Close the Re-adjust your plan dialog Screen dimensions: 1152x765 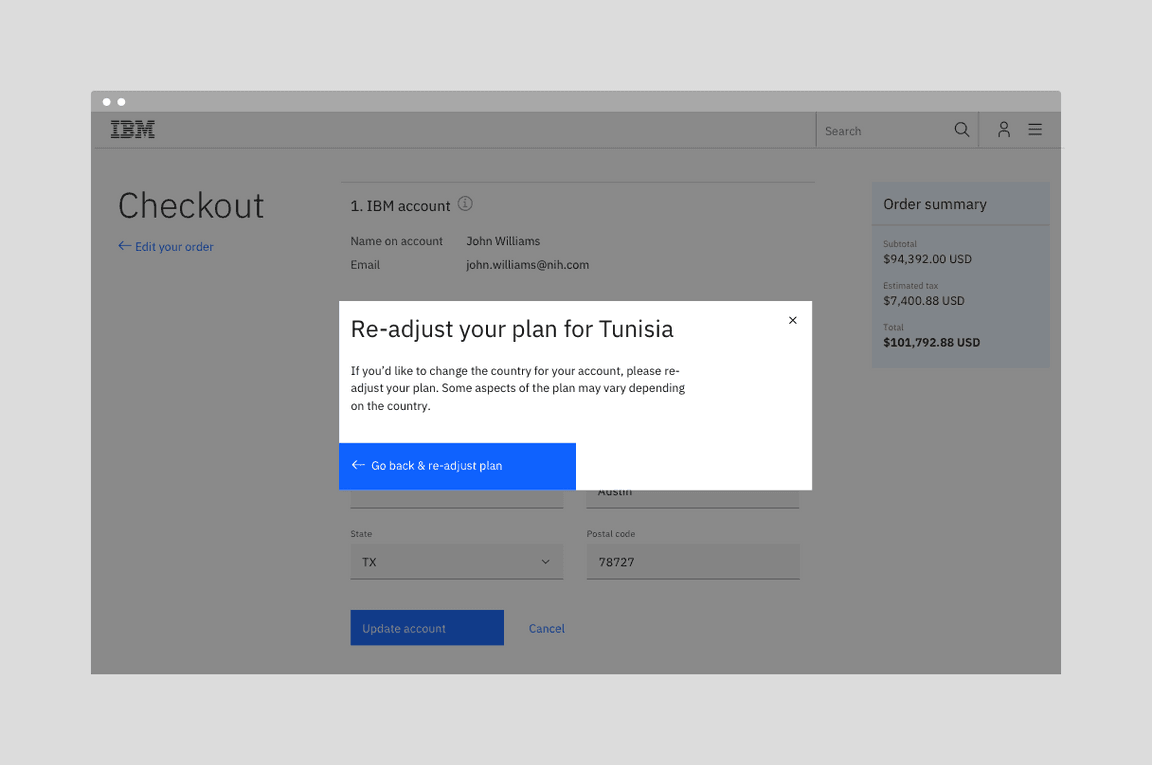pyautogui.click(x=793, y=321)
